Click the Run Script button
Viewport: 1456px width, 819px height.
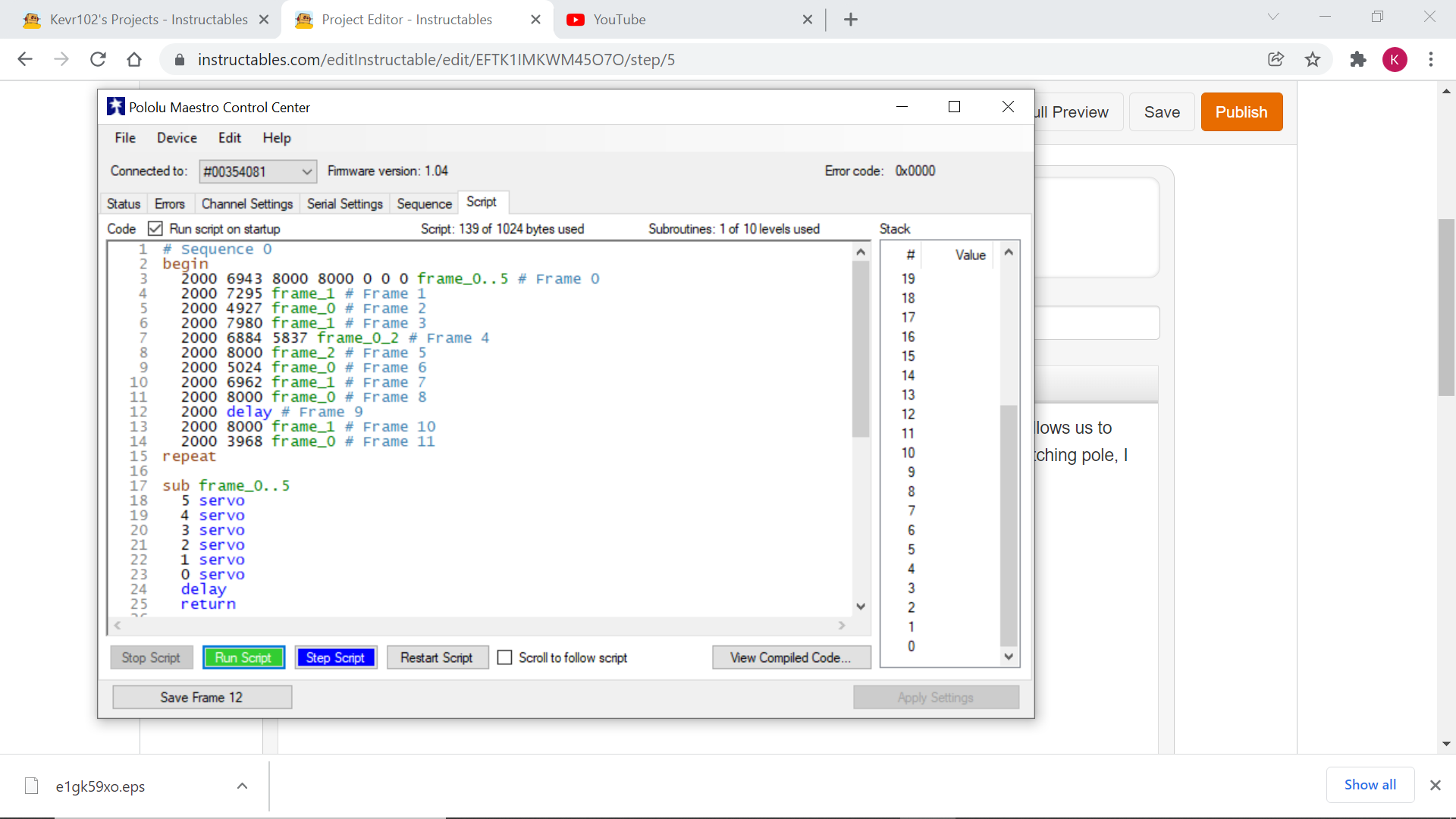click(243, 657)
